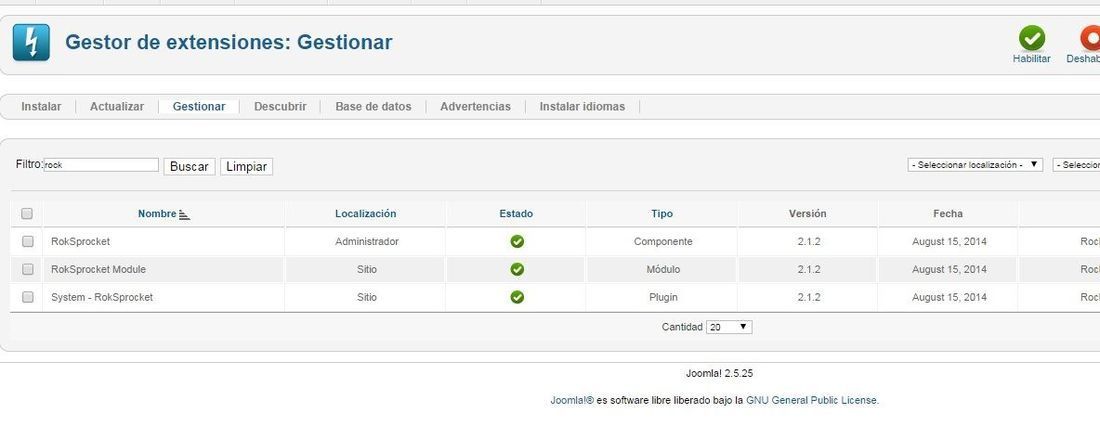Check the box for RokSprocket Module row
Screen dimensions: 1100x439
click(27, 269)
